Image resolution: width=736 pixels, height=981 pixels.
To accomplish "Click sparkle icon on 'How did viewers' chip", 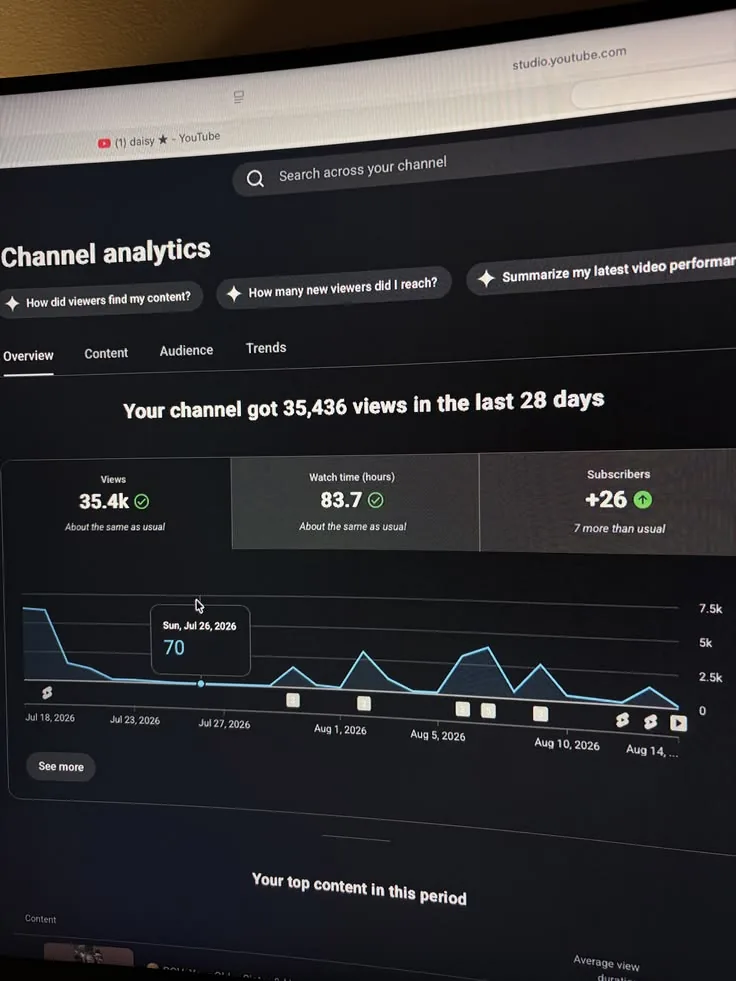I will (12, 304).
